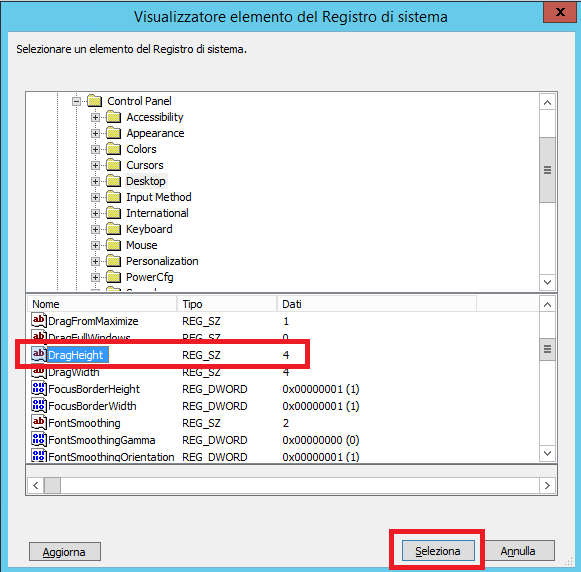
Task: Click the horizontal scrollbar right arrow
Action: click(547, 485)
